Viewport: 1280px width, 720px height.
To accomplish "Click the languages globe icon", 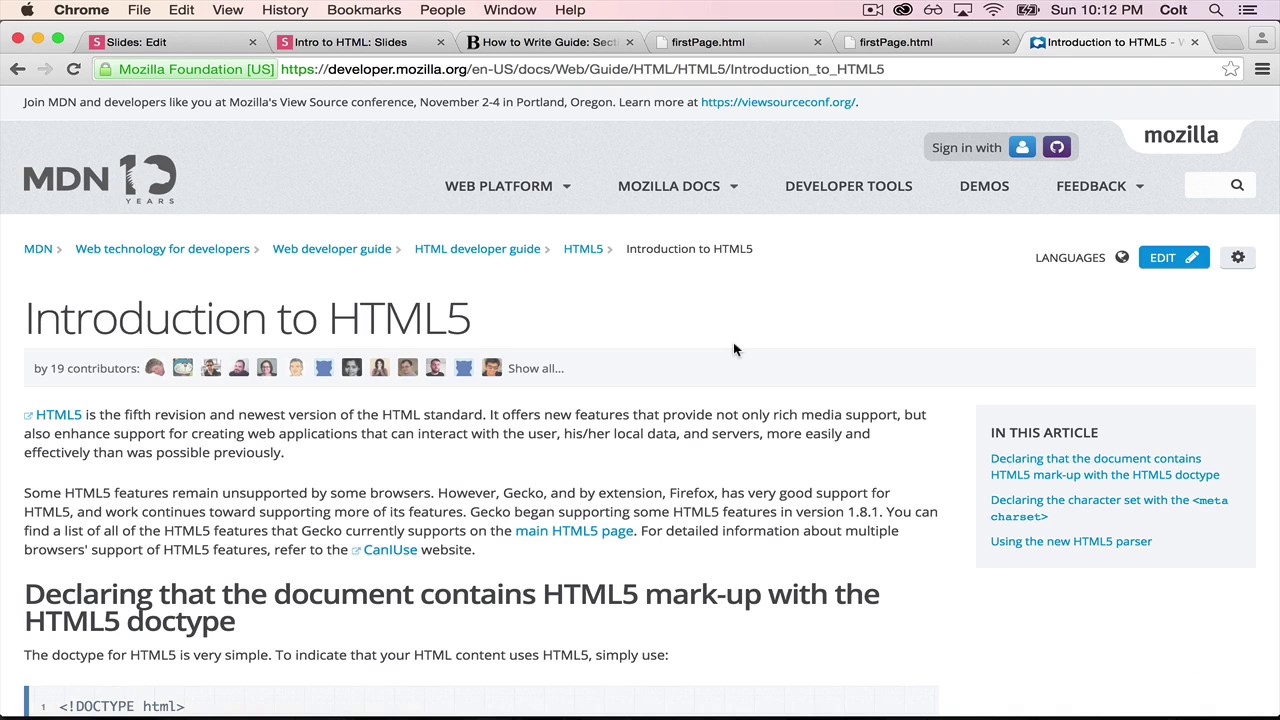I will (1122, 257).
